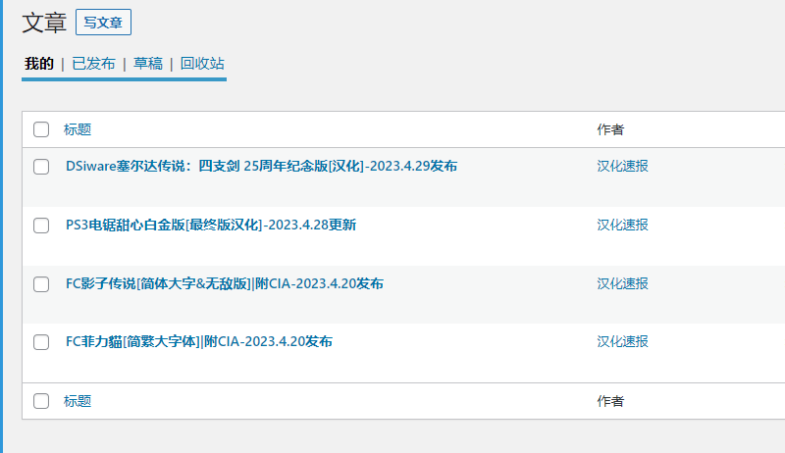Open the PS3电锯甜心白金版 post title
The height and width of the screenshot is (453, 785).
pos(210,225)
